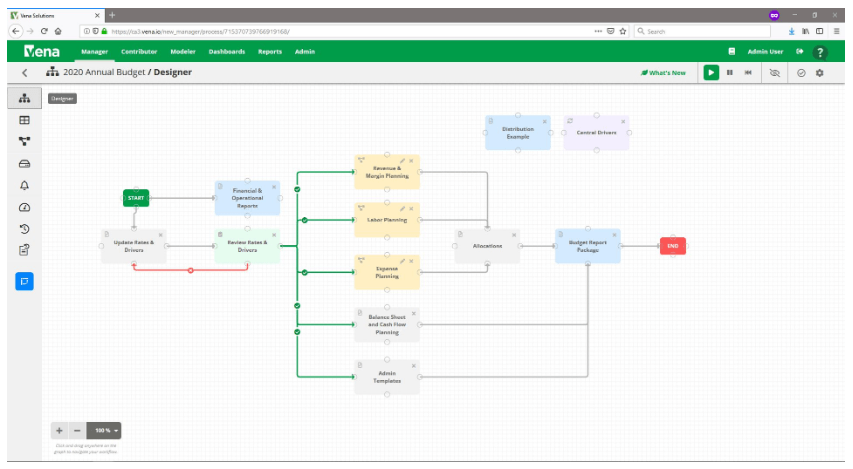Edit Revenue & Margin Planning with pencil

[x=403, y=161]
